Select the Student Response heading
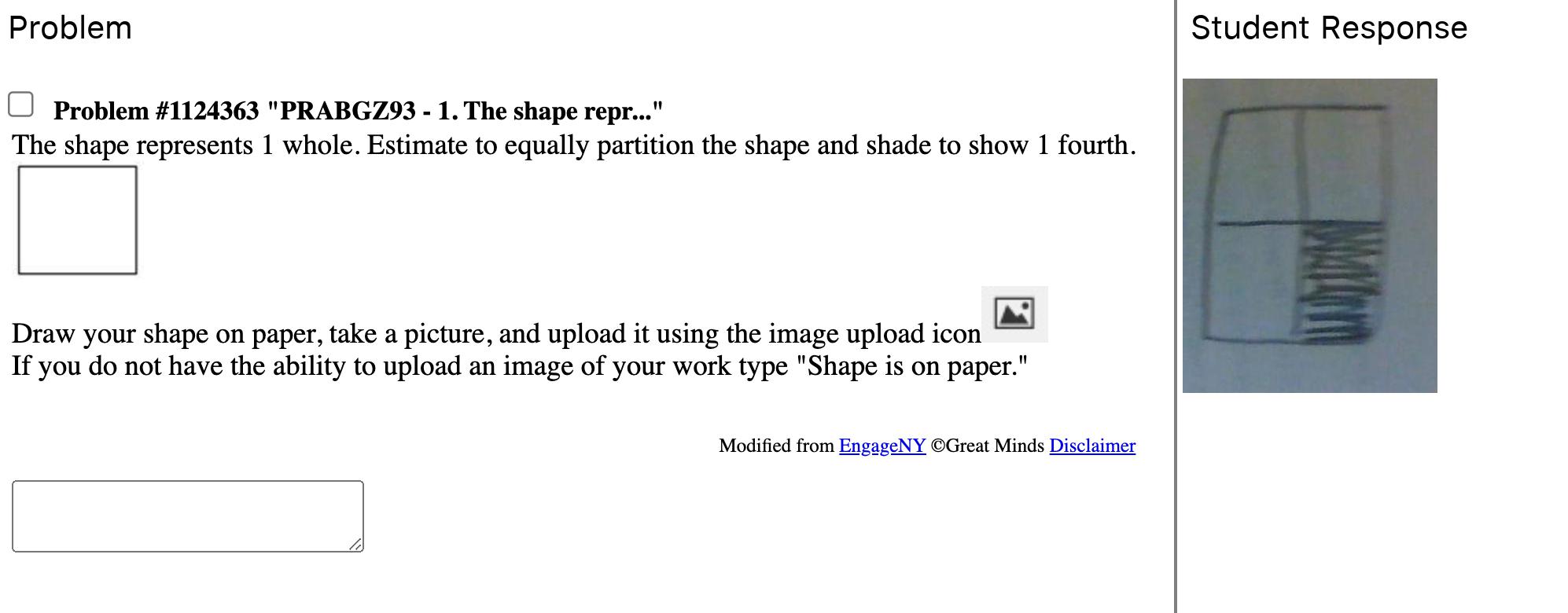Screen dimensions: 1568x613 [x=1328, y=28]
